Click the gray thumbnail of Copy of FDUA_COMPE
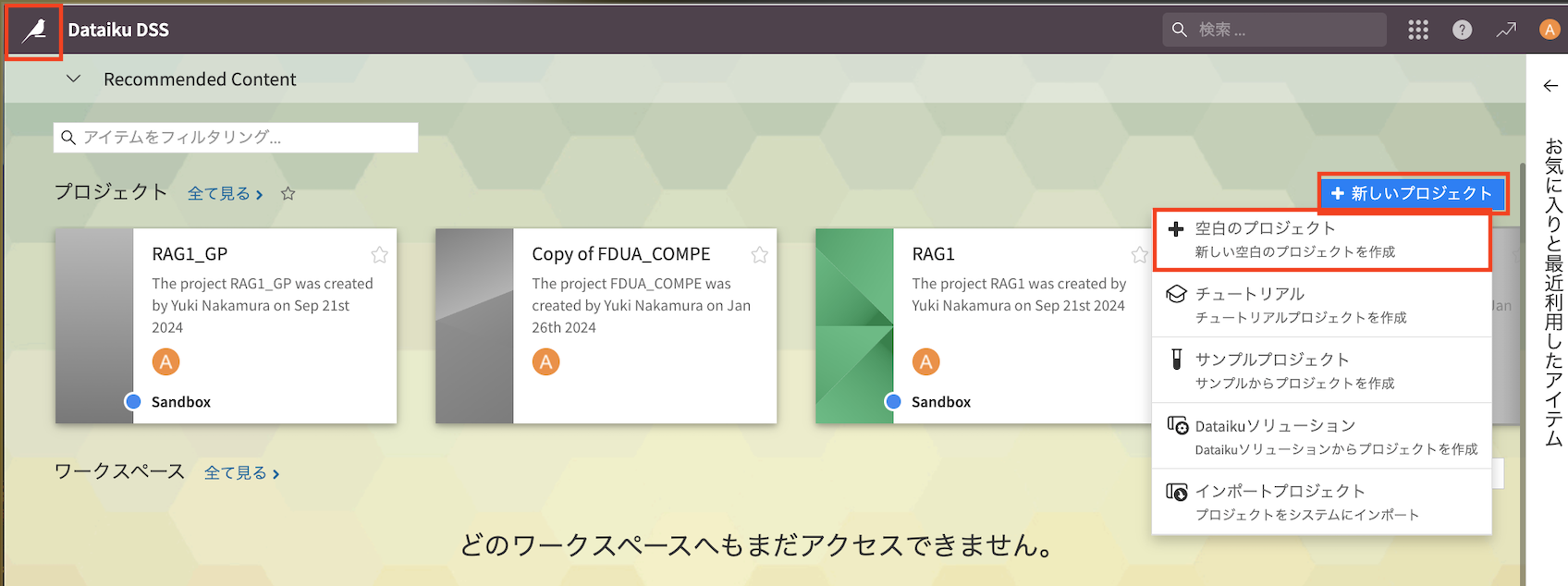Image resolution: width=1568 pixels, height=586 pixels. [x=474, y=326]
